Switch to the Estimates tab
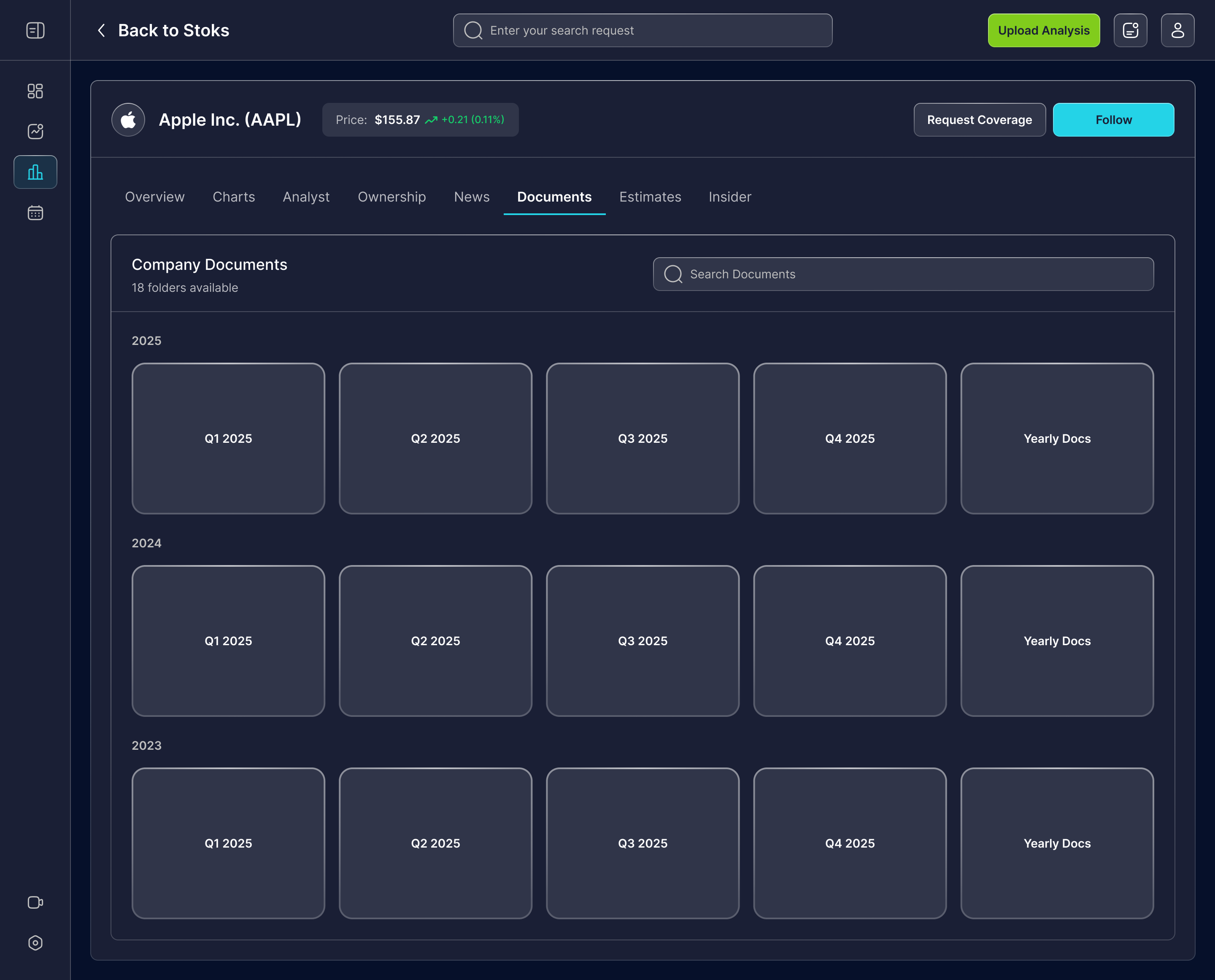Viewport: 1215px width, 980px height. tap(650, 197)
